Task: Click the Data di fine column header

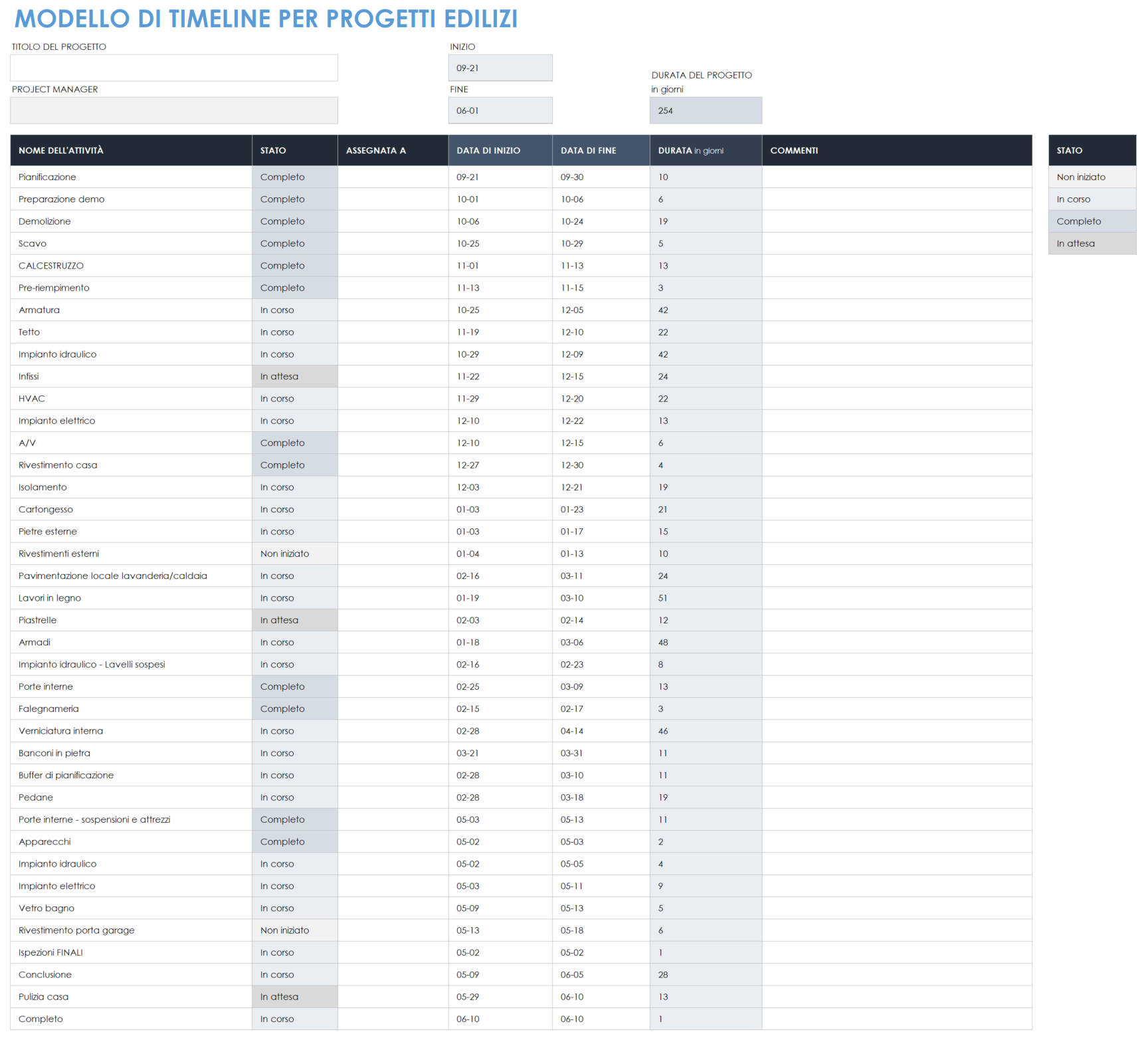Action: 601,150
